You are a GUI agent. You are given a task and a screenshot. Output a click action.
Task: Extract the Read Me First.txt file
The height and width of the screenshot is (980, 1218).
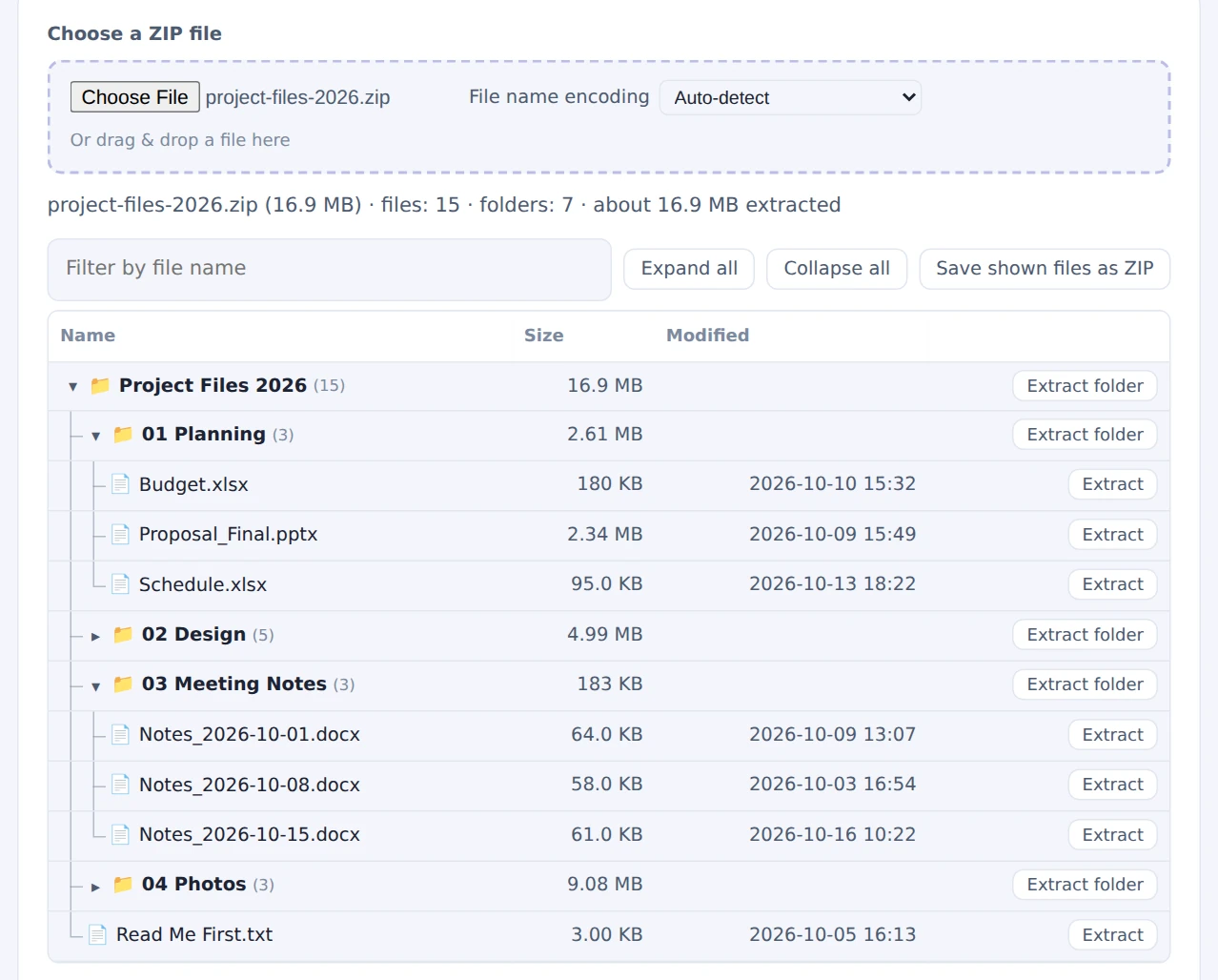coord(1112,935)
